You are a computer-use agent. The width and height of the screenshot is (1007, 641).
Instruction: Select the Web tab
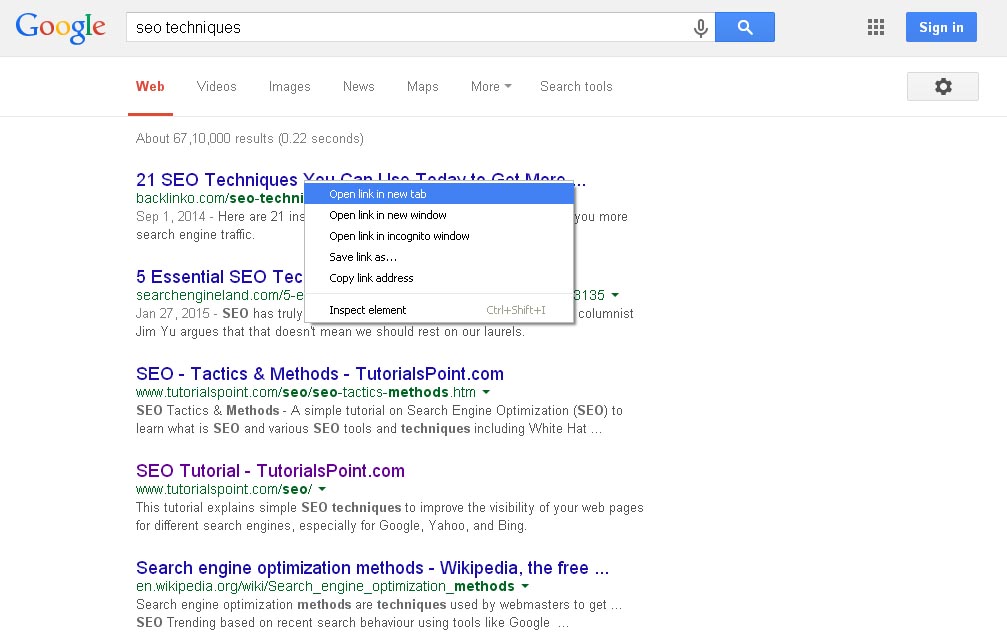(150, 87)
